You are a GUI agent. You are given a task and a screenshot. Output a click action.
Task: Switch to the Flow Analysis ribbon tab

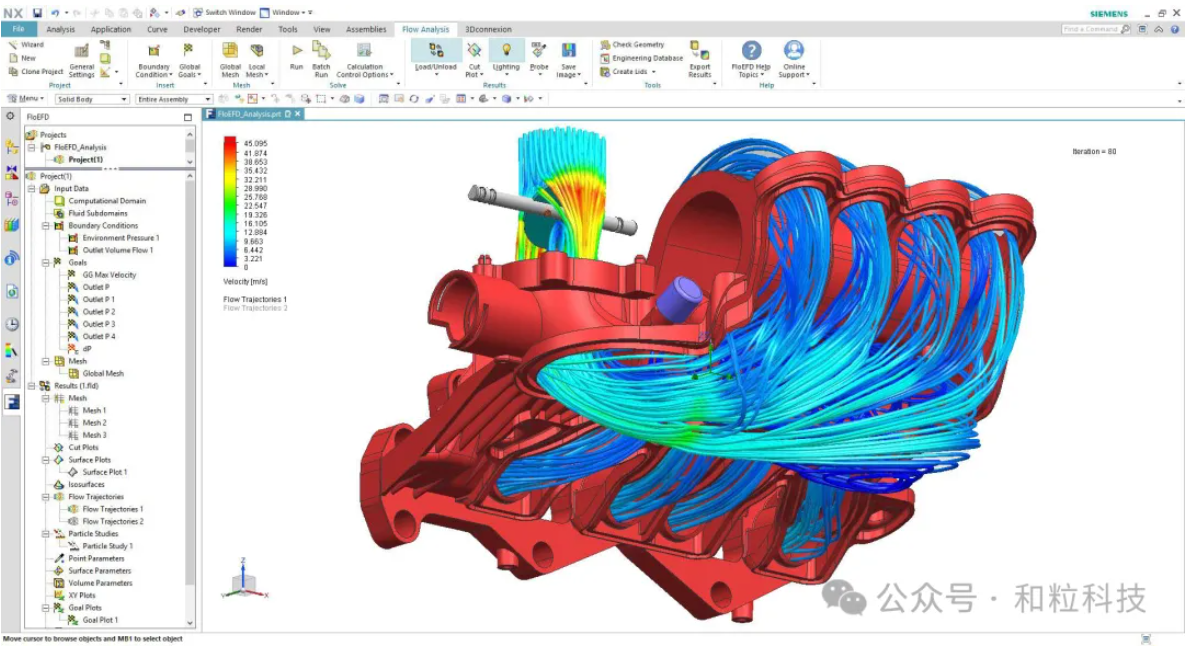(x=426, y=29)
